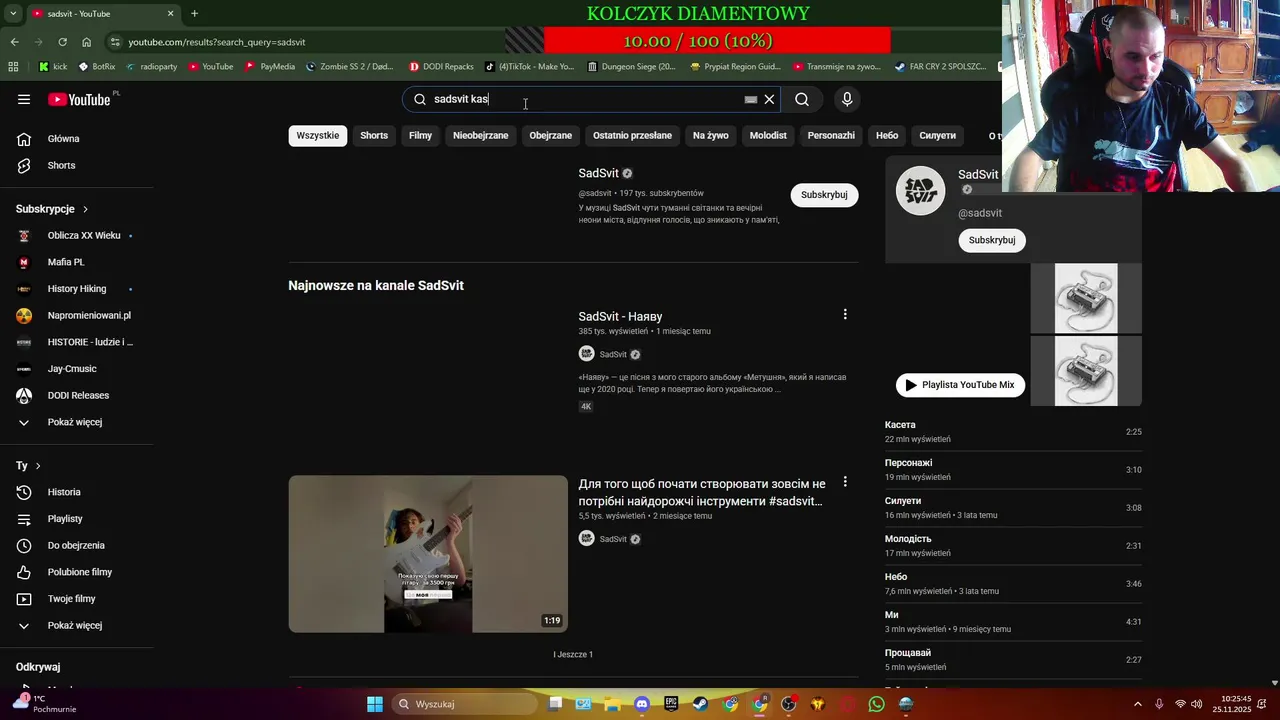Select the Ostatnio przesłane filter chip

[x=632, y=135]
